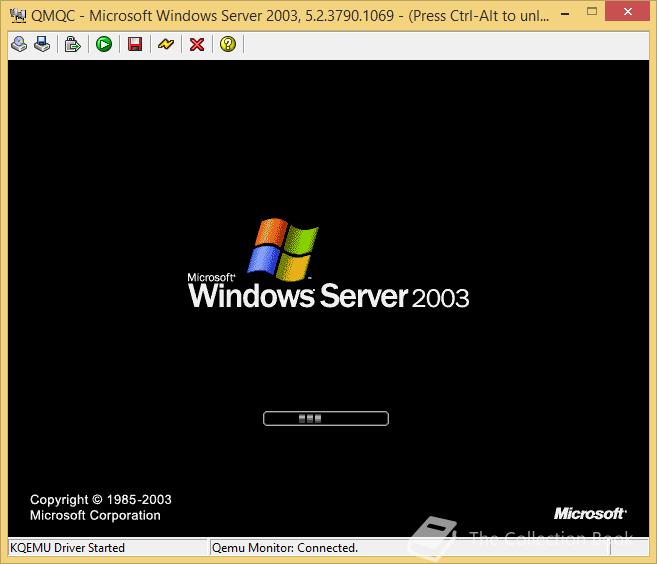Click the QMQC window title text
Viewport: 657px width, 564px height.
pos(290,16)
